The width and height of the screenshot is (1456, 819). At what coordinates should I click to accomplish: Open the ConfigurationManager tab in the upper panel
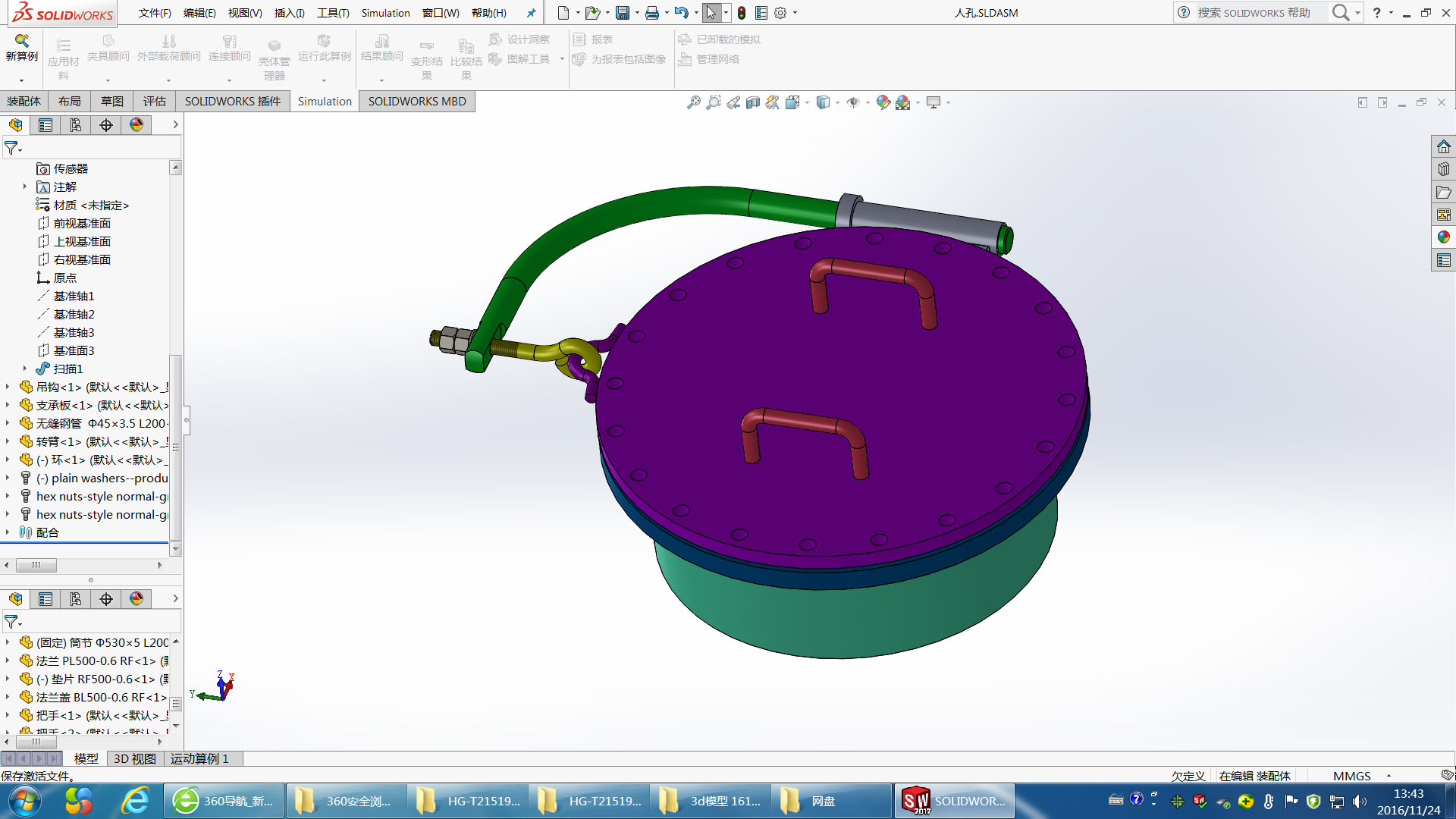(x=76, y=125)
